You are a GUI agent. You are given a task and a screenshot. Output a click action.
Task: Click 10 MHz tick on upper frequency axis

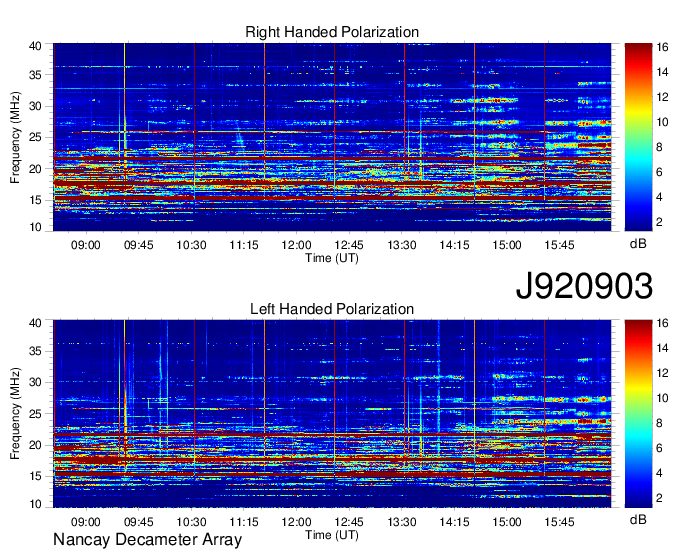[x=35, y=227]
